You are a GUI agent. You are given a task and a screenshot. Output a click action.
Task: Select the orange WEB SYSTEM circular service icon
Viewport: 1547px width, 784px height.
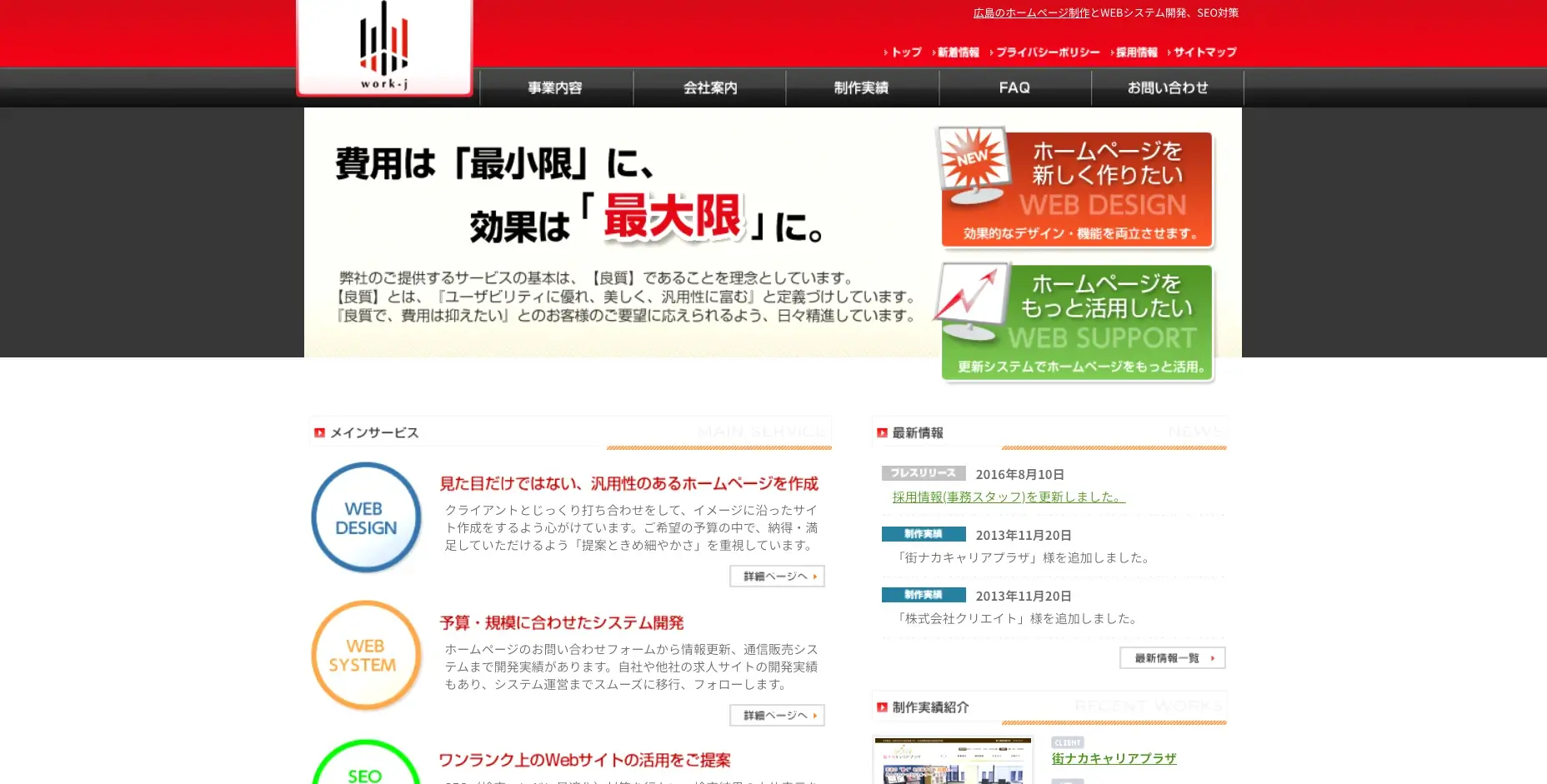365,656
